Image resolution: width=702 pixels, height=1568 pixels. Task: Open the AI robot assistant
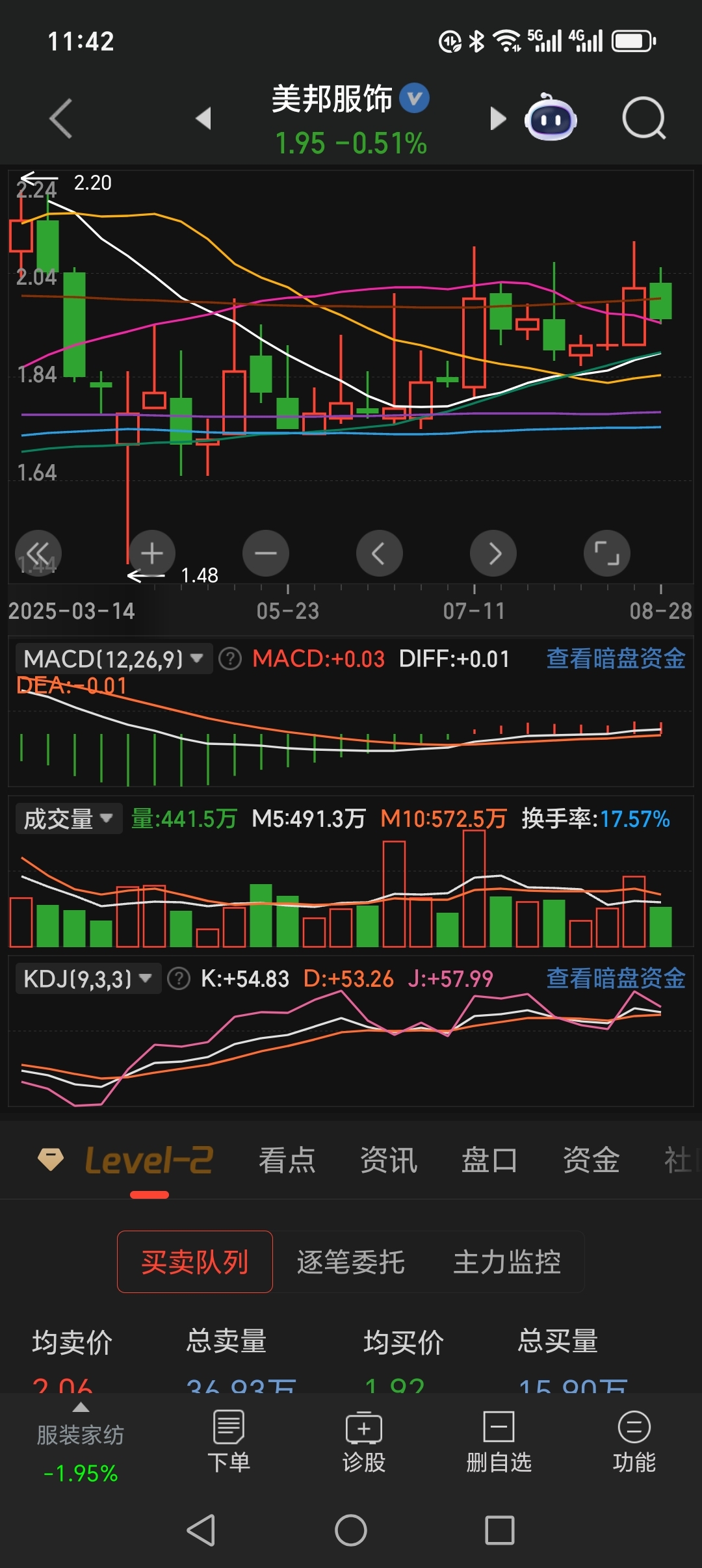[x=551, y=118]
